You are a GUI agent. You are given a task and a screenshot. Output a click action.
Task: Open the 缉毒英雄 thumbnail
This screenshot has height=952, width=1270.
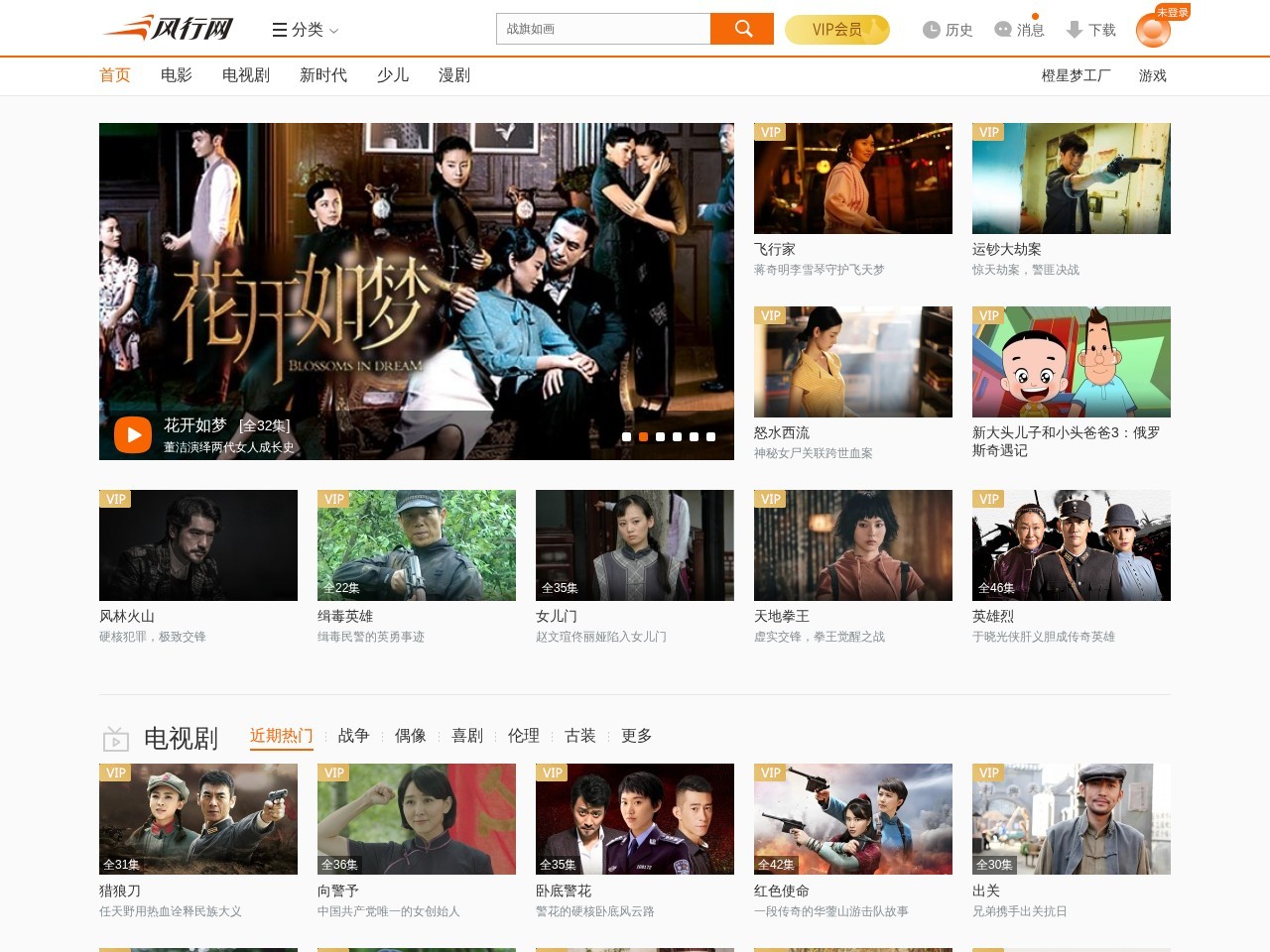(x=417, y=545)
